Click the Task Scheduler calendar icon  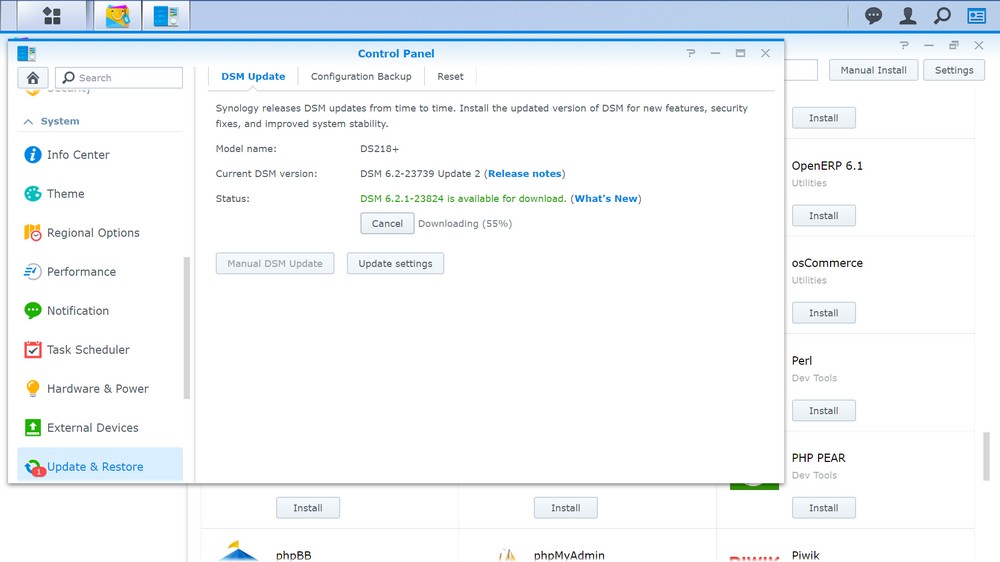[33, 350]
